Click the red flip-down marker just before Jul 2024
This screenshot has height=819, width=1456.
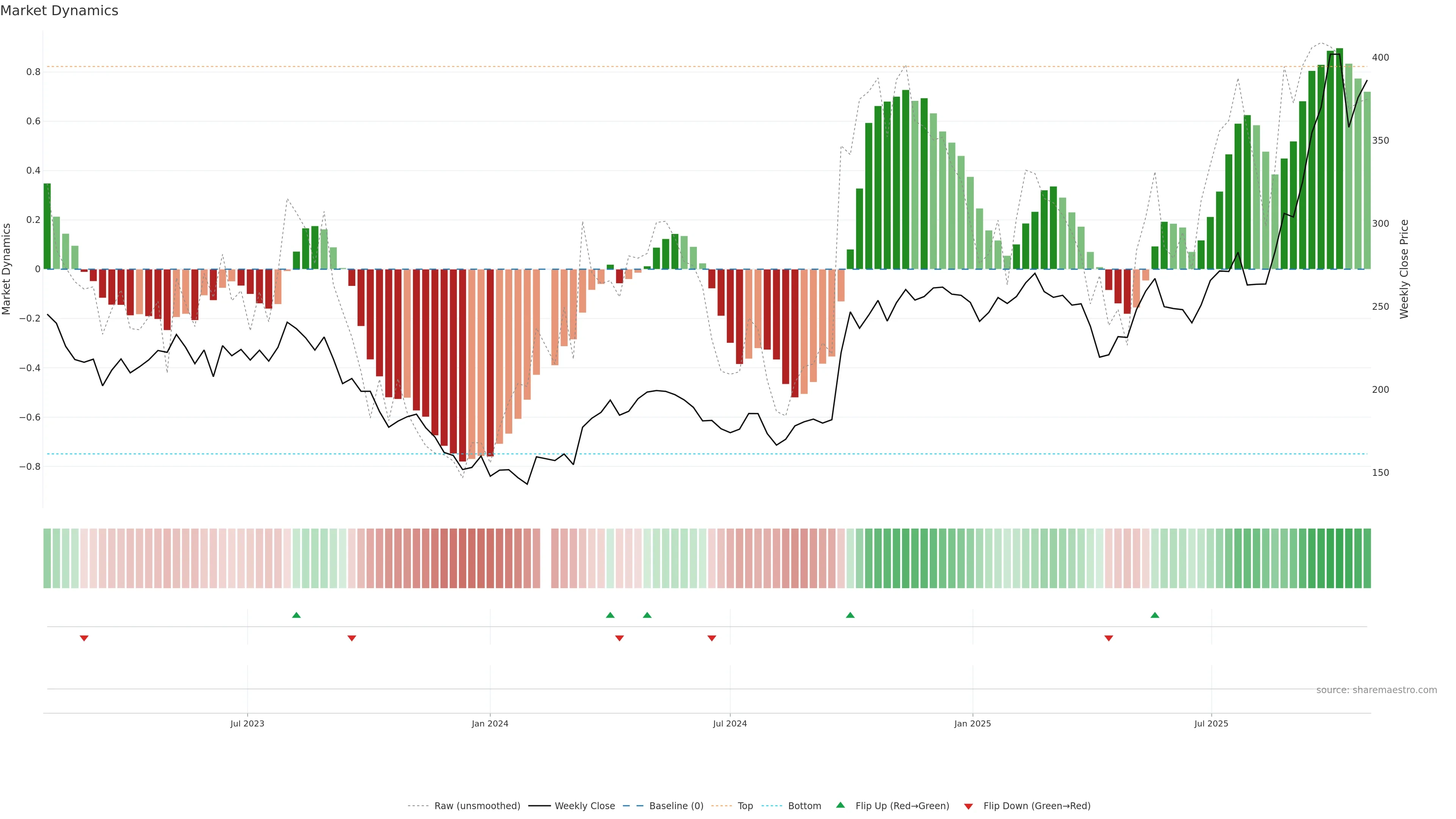pos(712,638)
